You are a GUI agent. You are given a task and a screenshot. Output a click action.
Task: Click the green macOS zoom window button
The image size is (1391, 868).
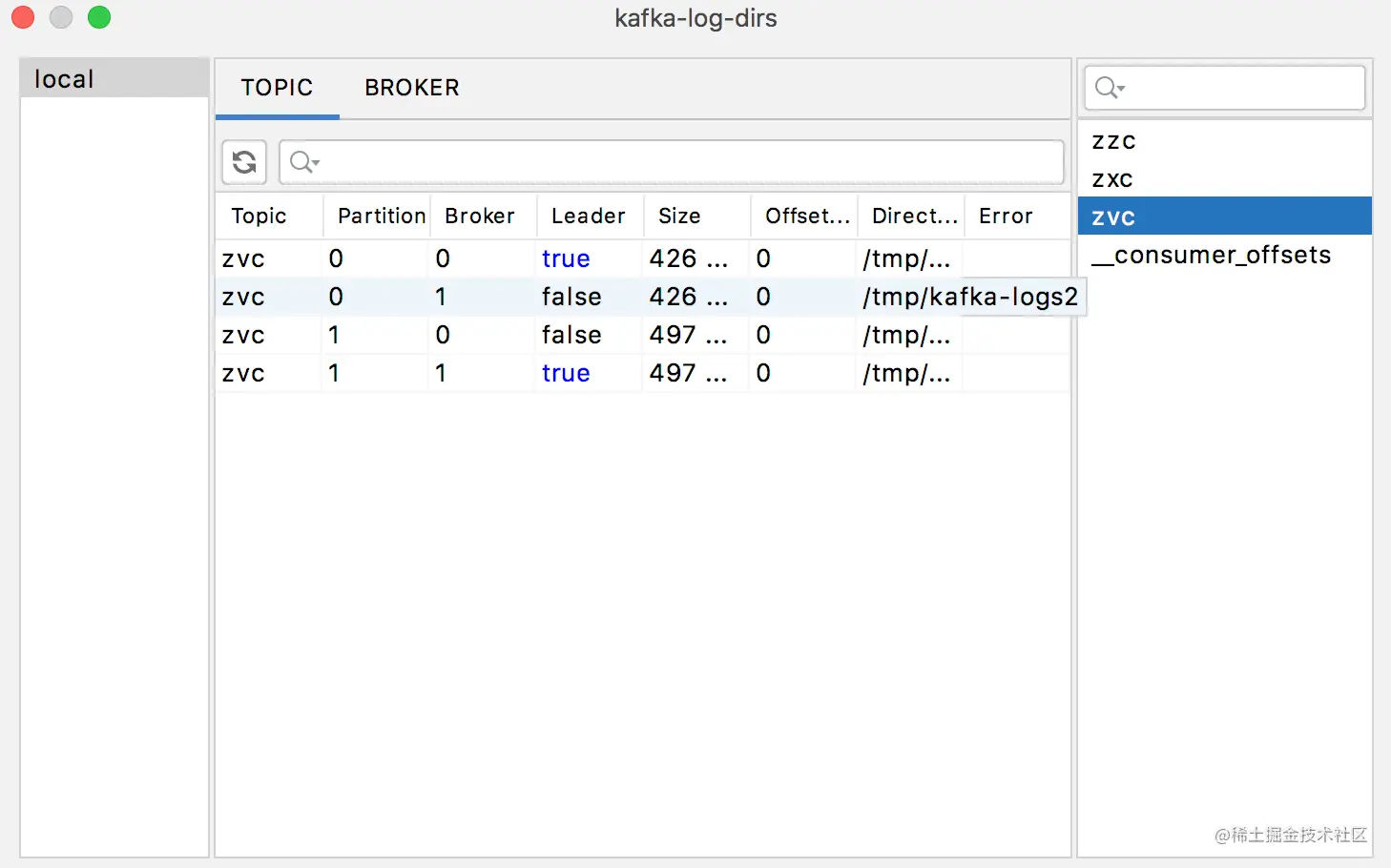[x=99, y=17]
